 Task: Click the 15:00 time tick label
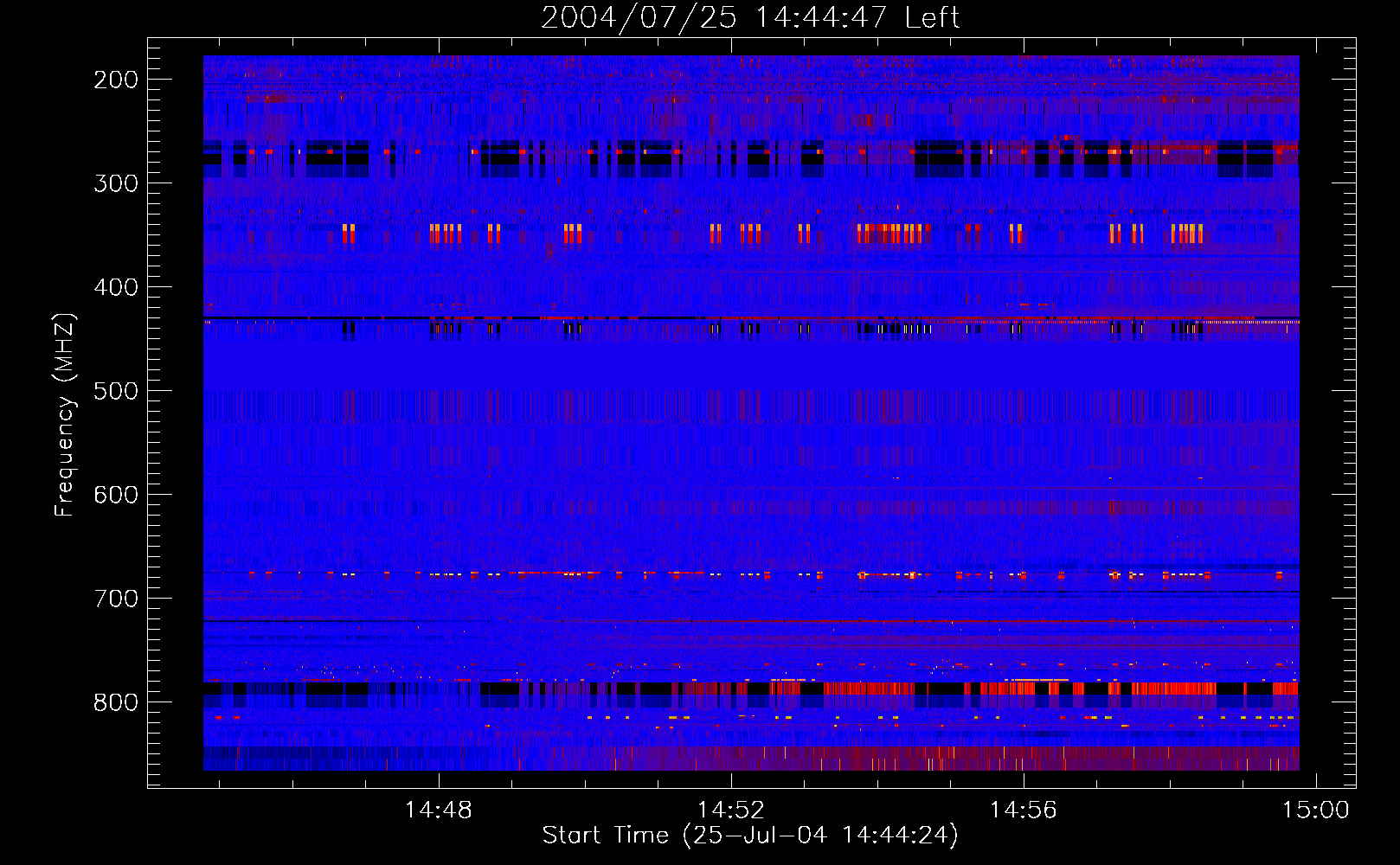pos(1315,810)
